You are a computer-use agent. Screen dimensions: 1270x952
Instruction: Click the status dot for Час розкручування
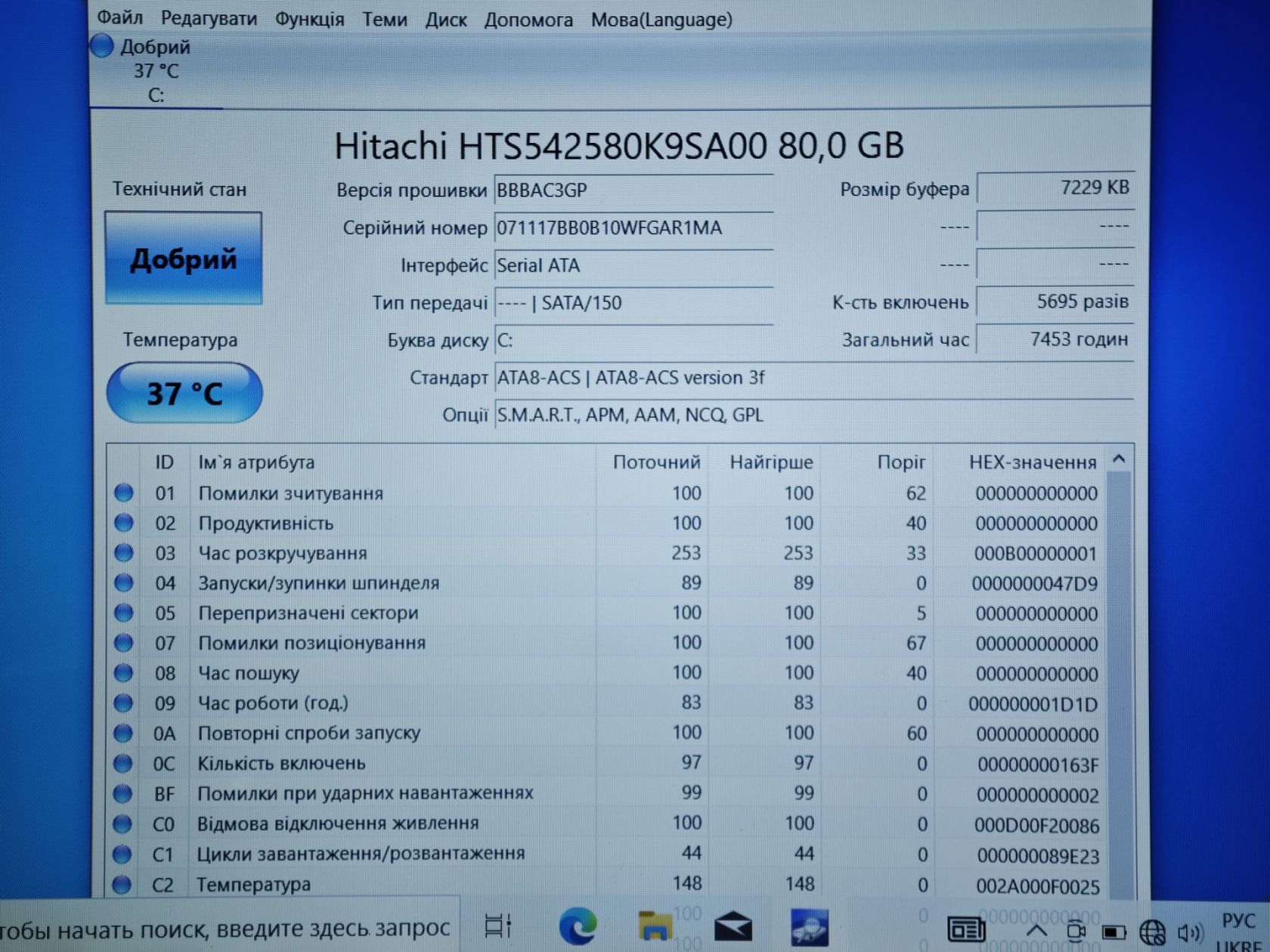124,553
